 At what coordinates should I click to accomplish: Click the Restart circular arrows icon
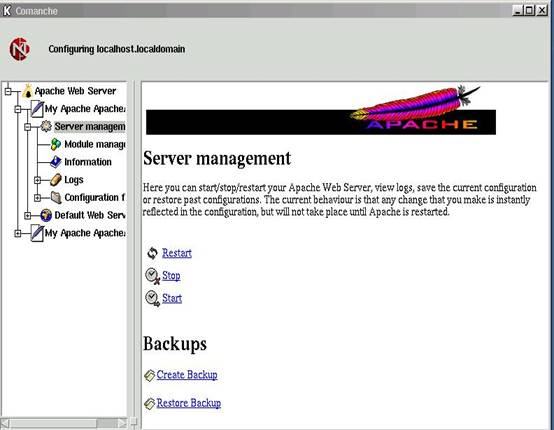(152, 253)
